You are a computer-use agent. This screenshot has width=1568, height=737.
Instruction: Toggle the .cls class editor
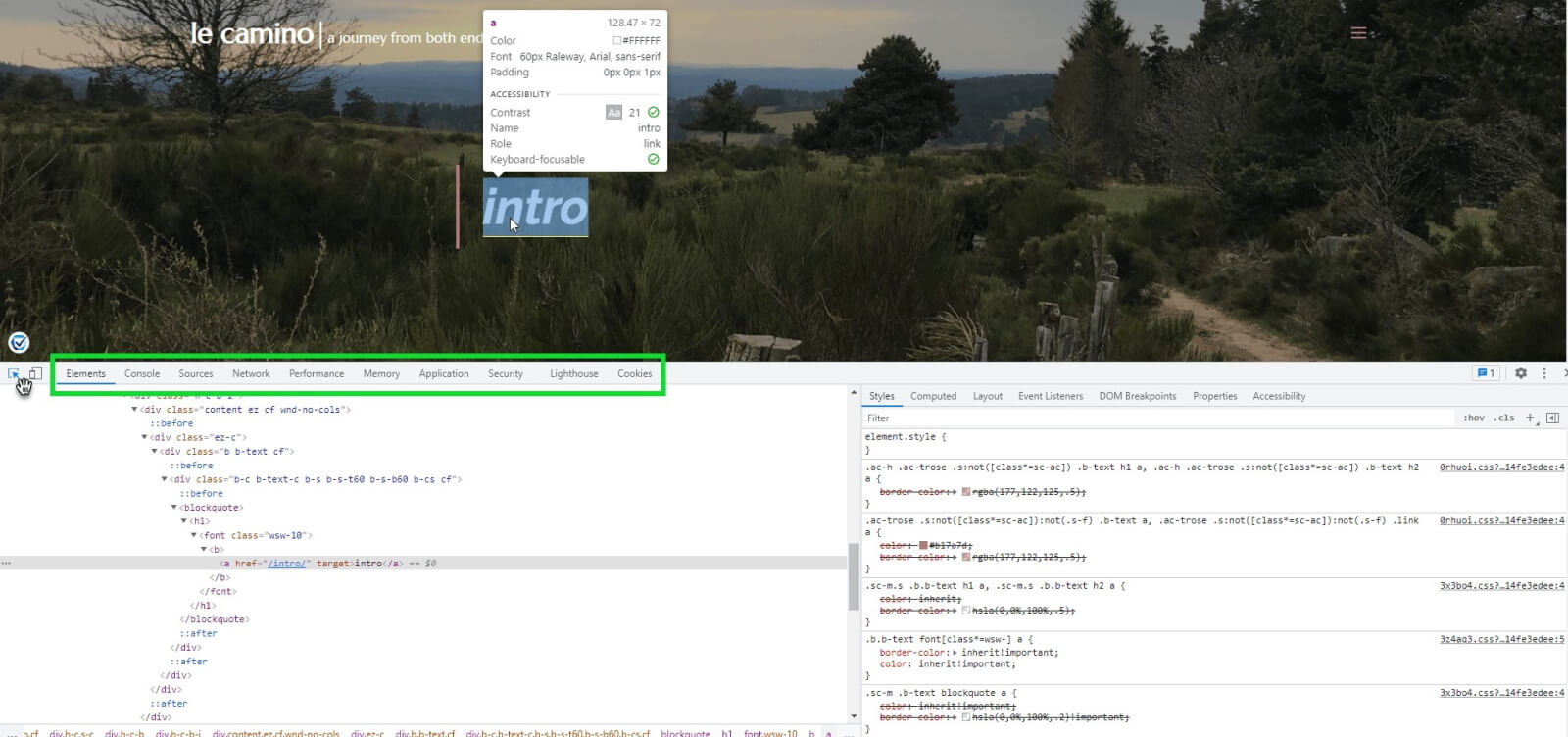[x=1505, y=418]
